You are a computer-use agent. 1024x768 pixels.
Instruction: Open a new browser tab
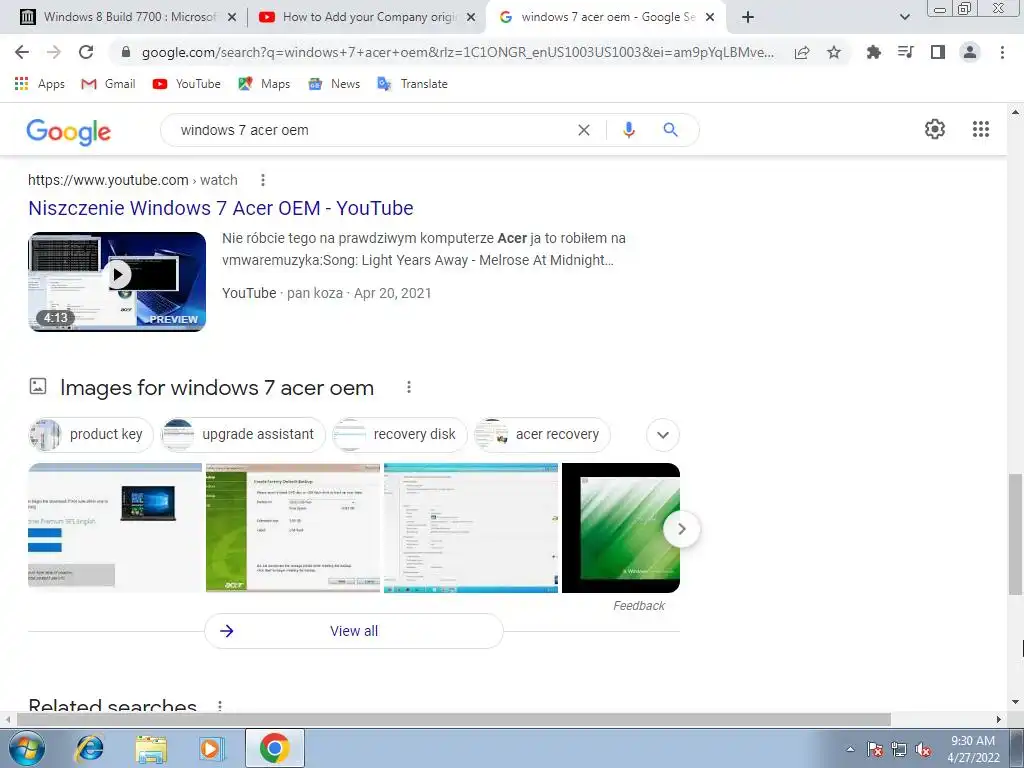pos(748,17)
